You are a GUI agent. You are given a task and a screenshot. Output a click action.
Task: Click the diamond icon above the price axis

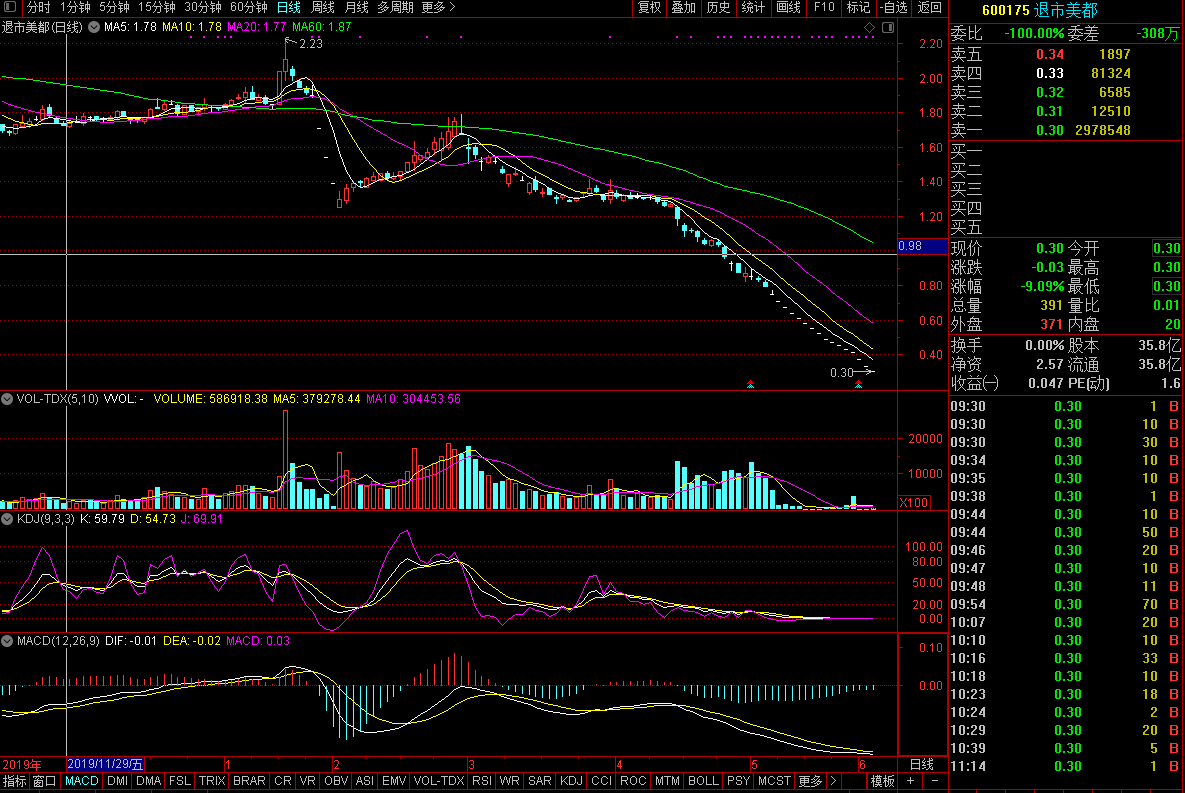868,26
